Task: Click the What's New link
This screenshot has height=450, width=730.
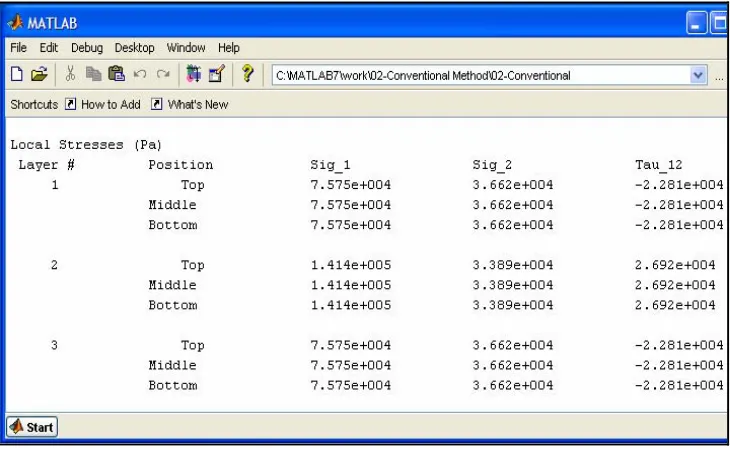Action: coord(198,104)
